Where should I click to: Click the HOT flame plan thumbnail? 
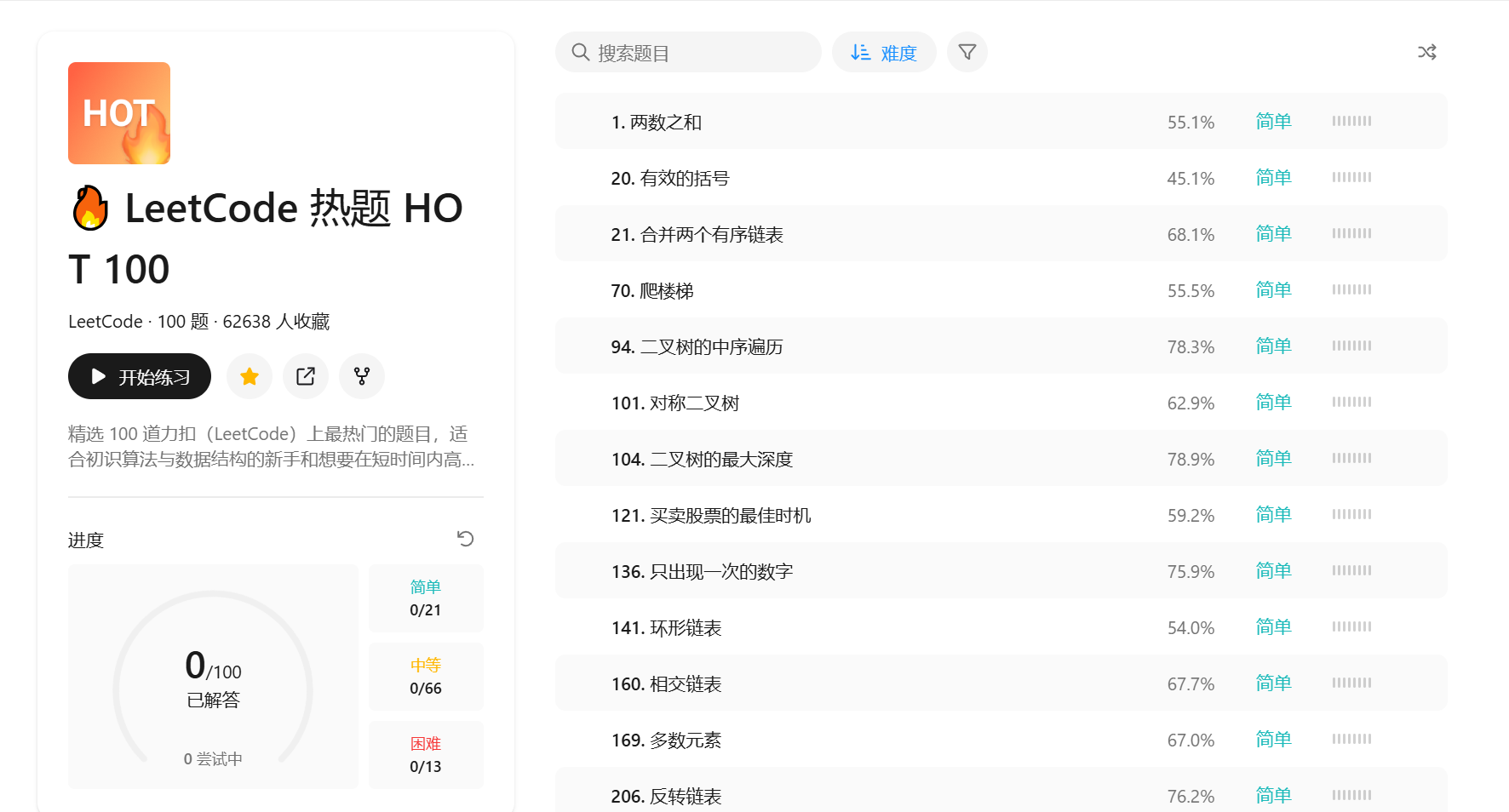pyautogui.click(x=118, y=113)
